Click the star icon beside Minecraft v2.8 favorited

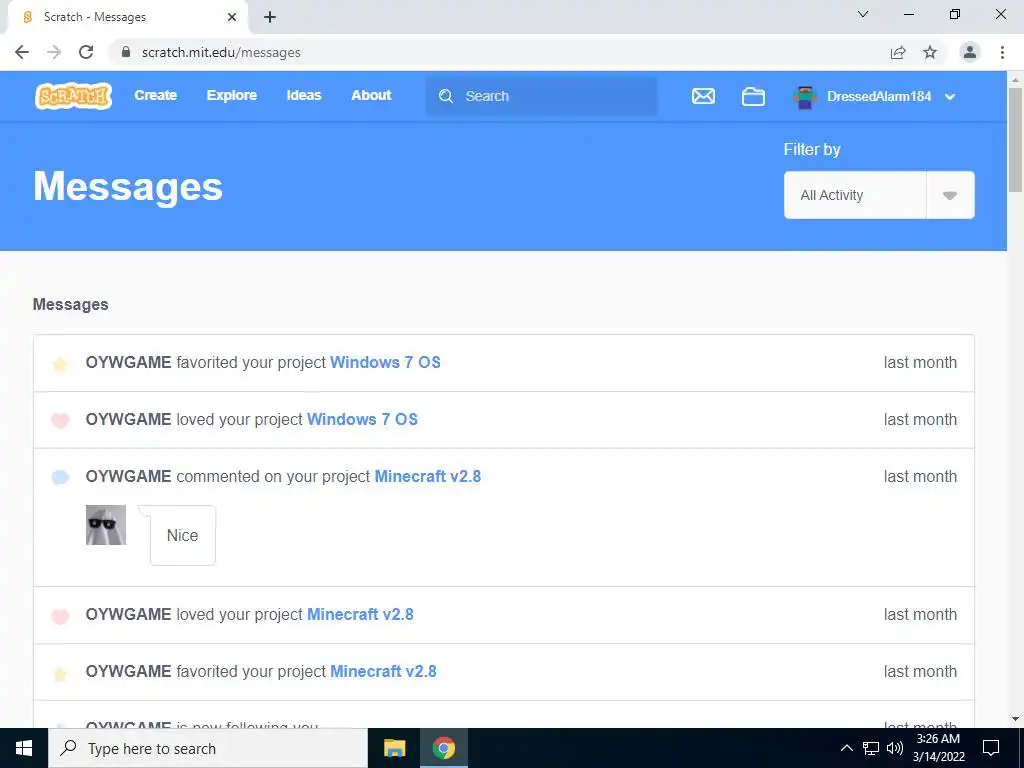point(60,673)
